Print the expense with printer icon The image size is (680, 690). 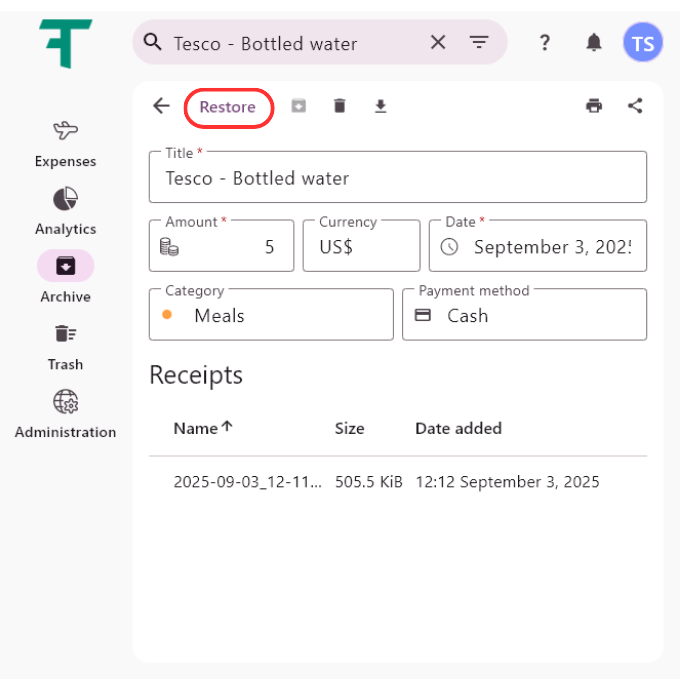[x=594, y=106]
